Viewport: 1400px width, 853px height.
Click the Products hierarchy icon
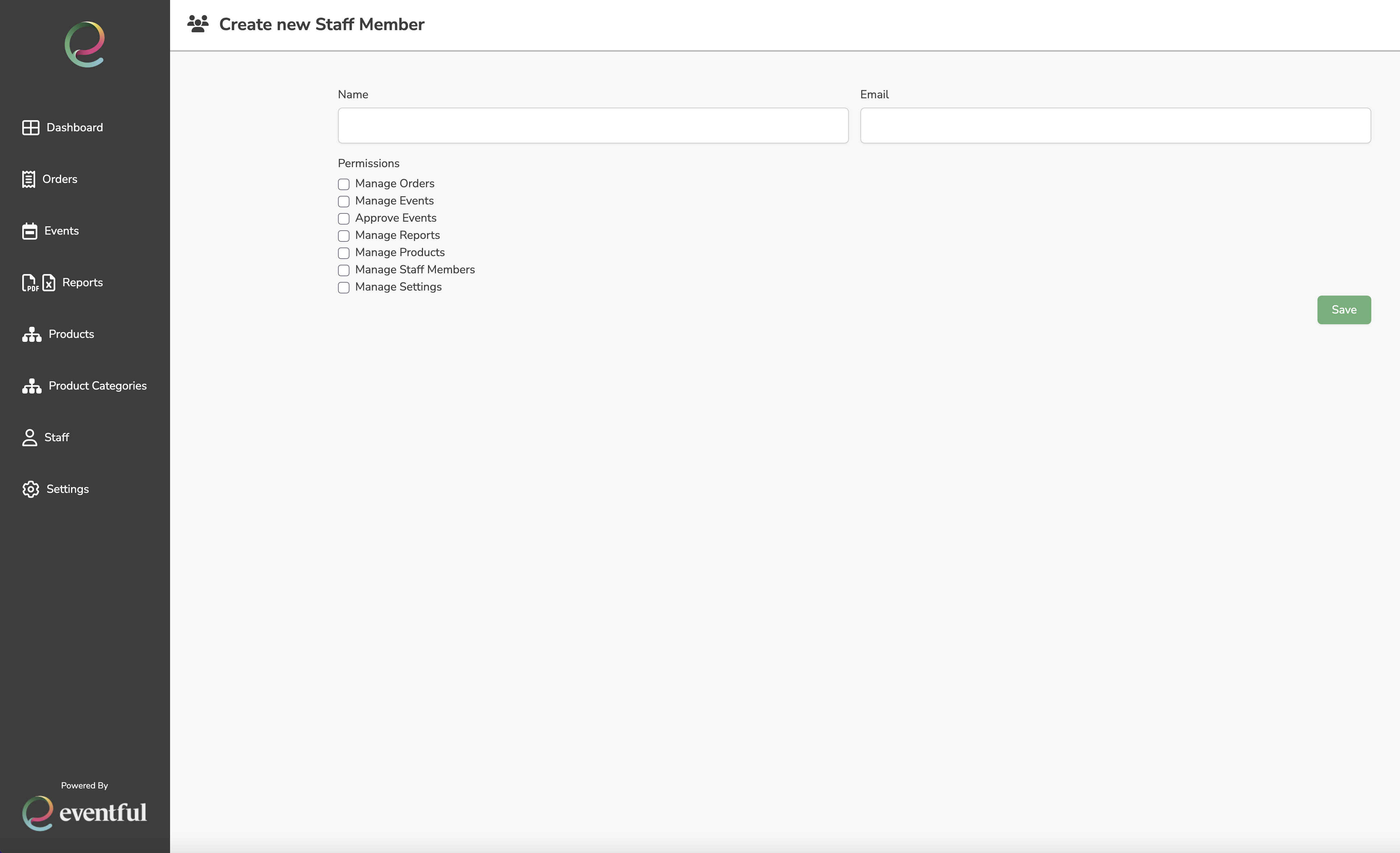point(32,335)
